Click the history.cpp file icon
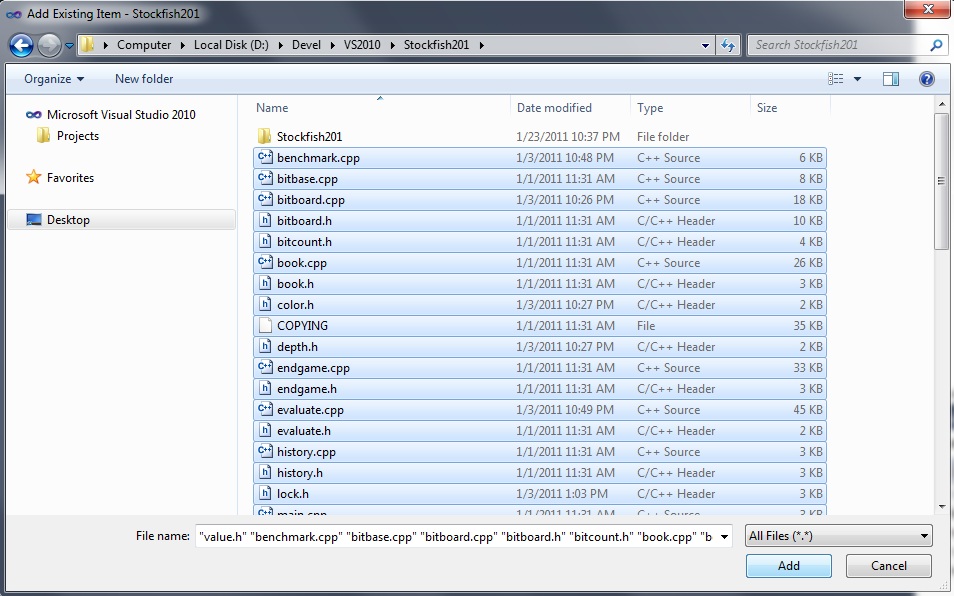 [x=265, y=451]
